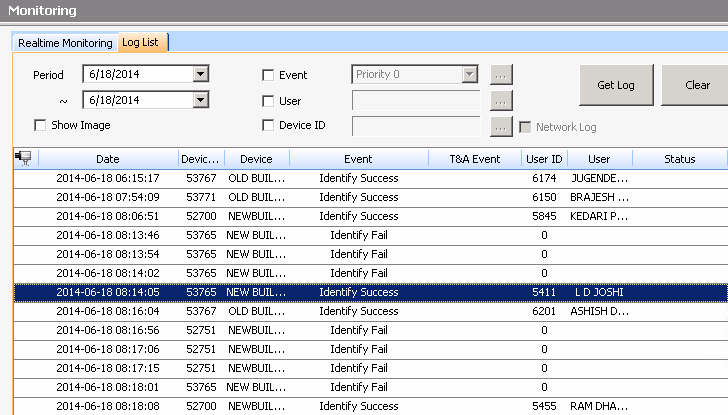Open the Period end date dropdown

point(200,99)
